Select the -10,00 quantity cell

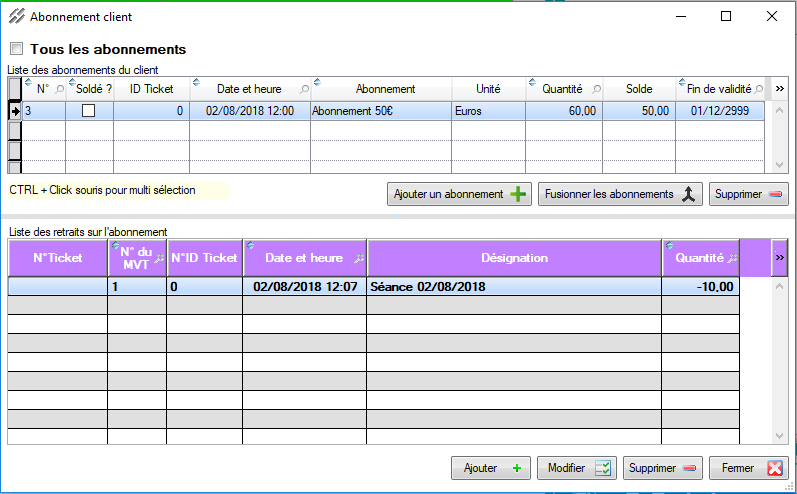tap(700, 287)
